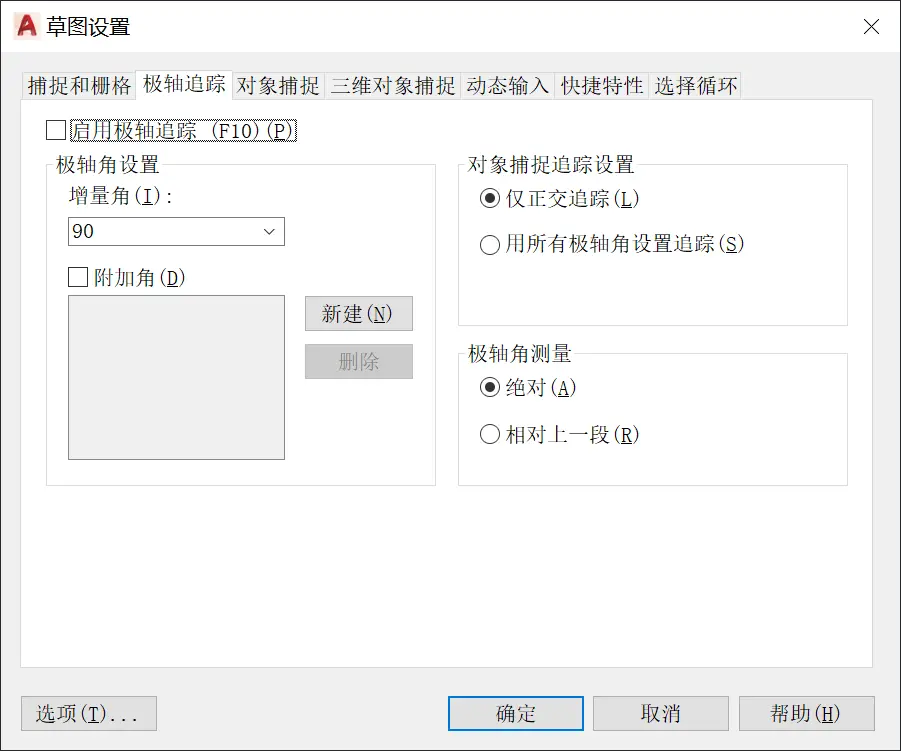Viewport: 901px width, 751px height.
Task: Click the 选项(T)... button
Action: pos(88,714)
